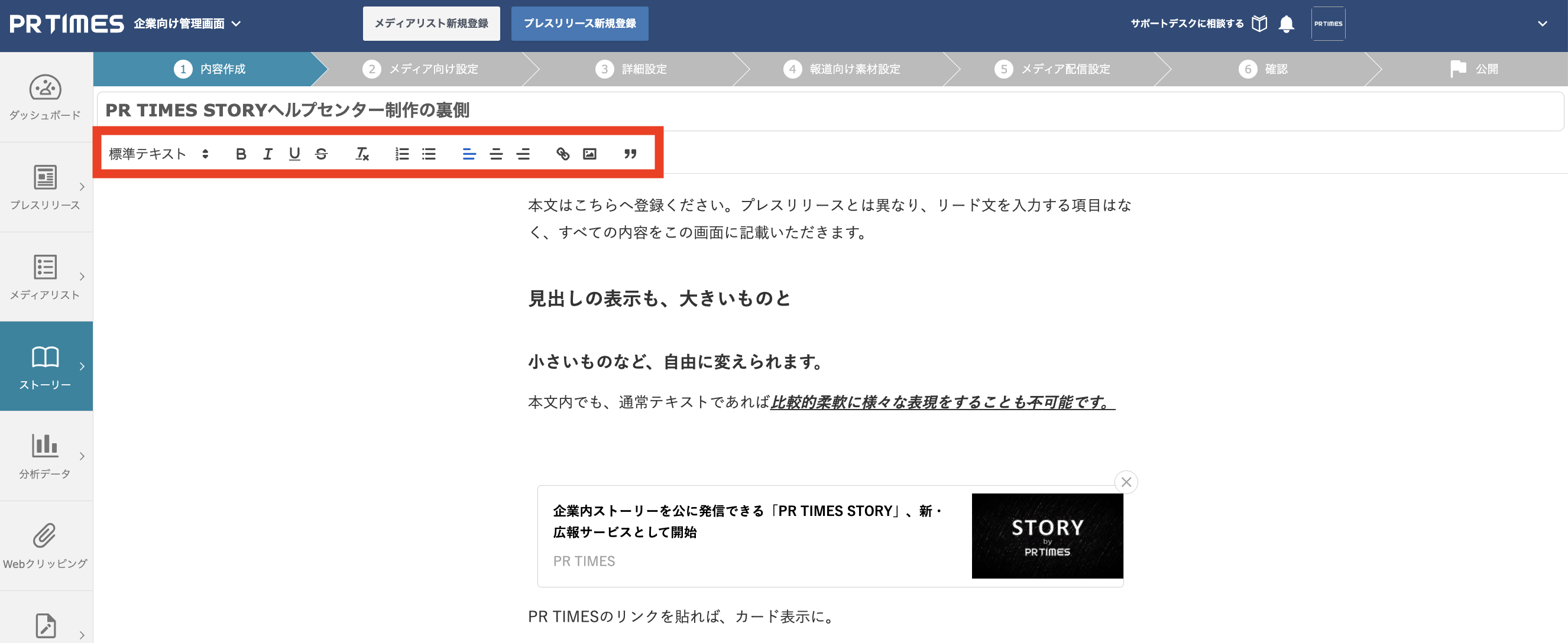The width and height of the screenshot is (1568, 643).
Task: Insert an image with picture icon
Action: coord(590,154)
